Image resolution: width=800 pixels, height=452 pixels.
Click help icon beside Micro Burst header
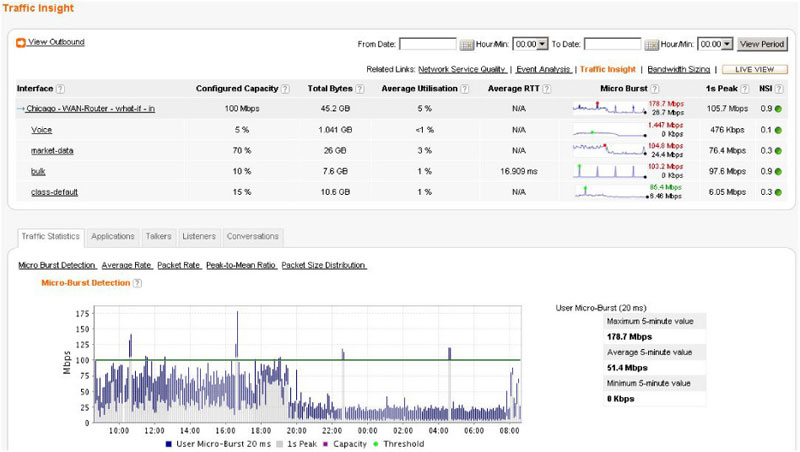coord(655,89)
